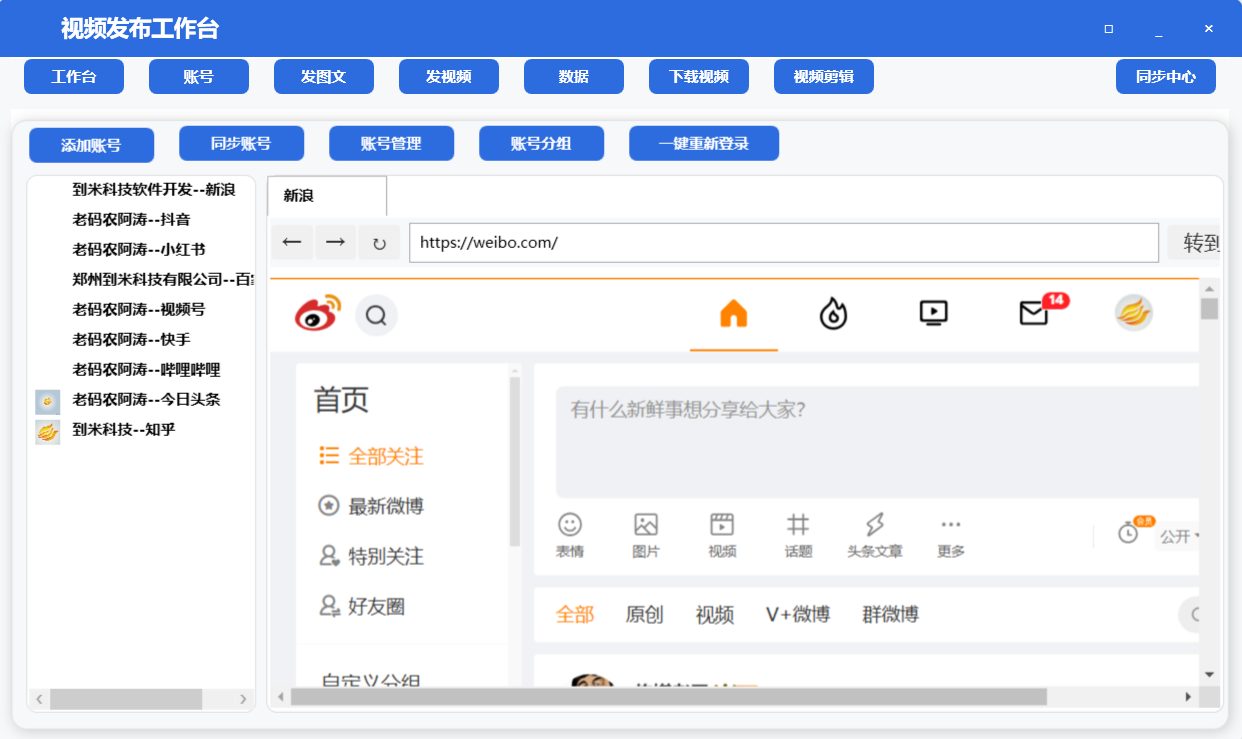Open the 数据 menu
Viewport: 1242px width, 739px height.
pos(574,76)
